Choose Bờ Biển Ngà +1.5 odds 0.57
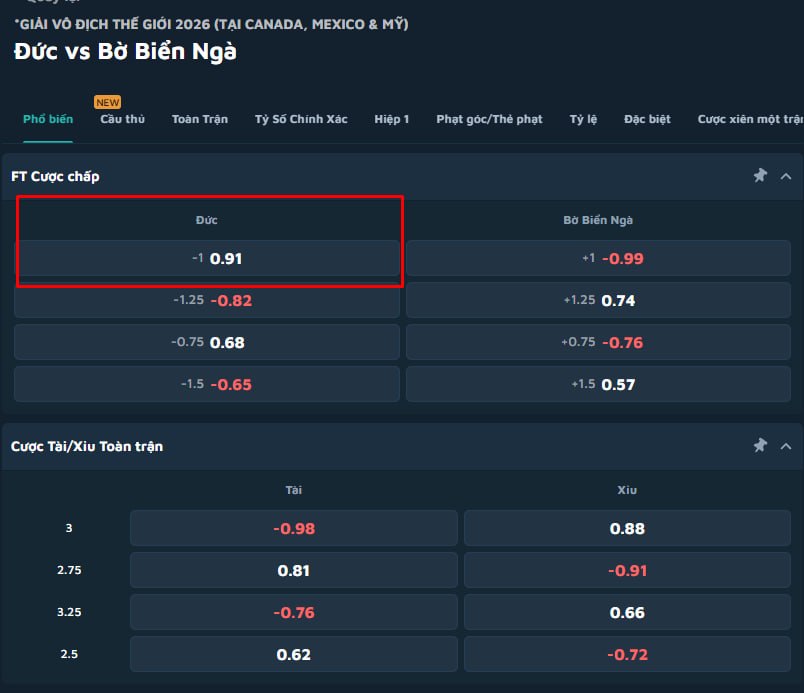 click(598, 384)
